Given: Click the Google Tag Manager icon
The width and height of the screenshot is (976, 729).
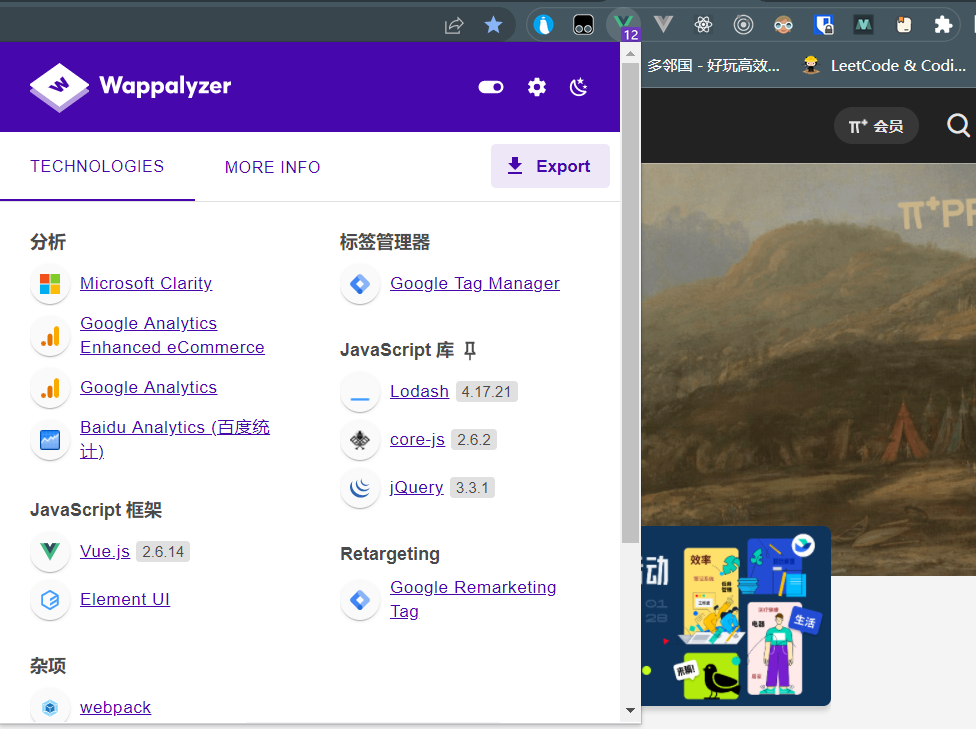Looking at the screenshot, I should coord(360,285).
